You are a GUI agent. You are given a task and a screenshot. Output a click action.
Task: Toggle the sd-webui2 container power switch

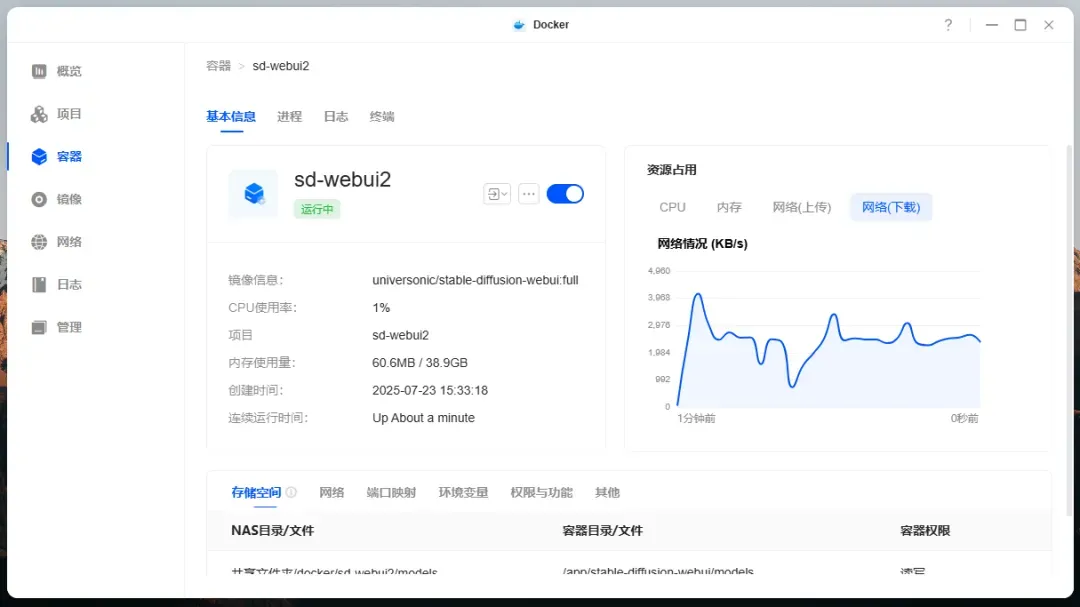click(x=565, y=194)
